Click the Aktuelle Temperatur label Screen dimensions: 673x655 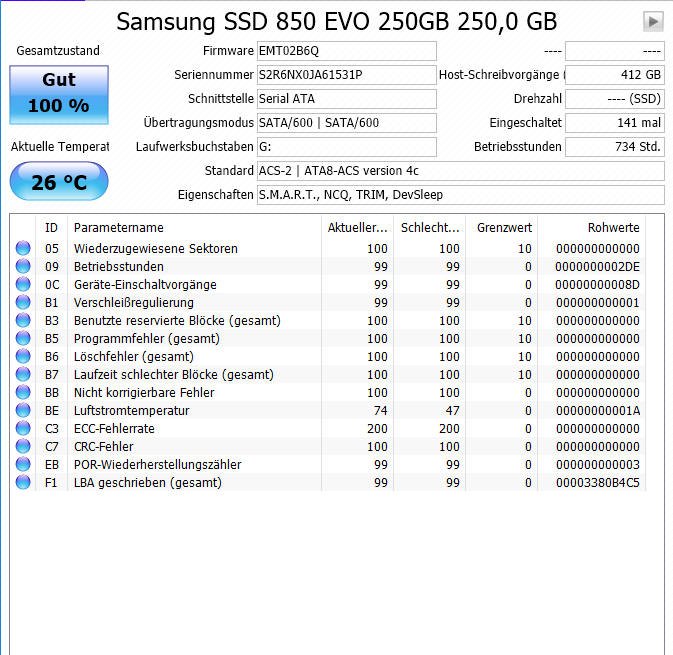[x=60, y=147]
